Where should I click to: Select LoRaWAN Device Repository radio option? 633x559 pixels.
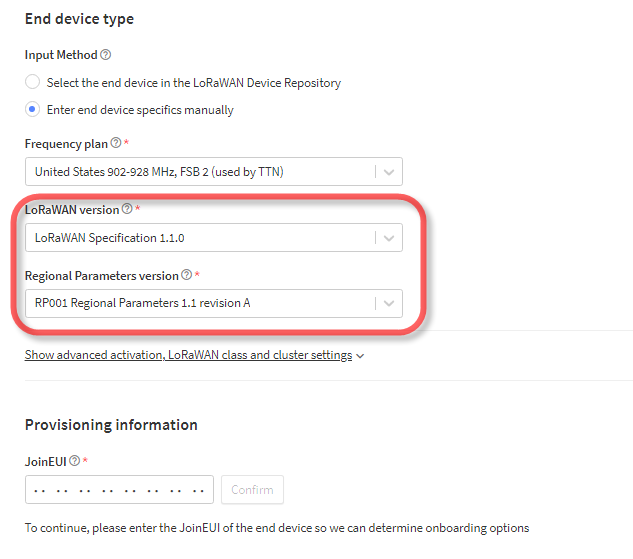[x=32, y=82]
